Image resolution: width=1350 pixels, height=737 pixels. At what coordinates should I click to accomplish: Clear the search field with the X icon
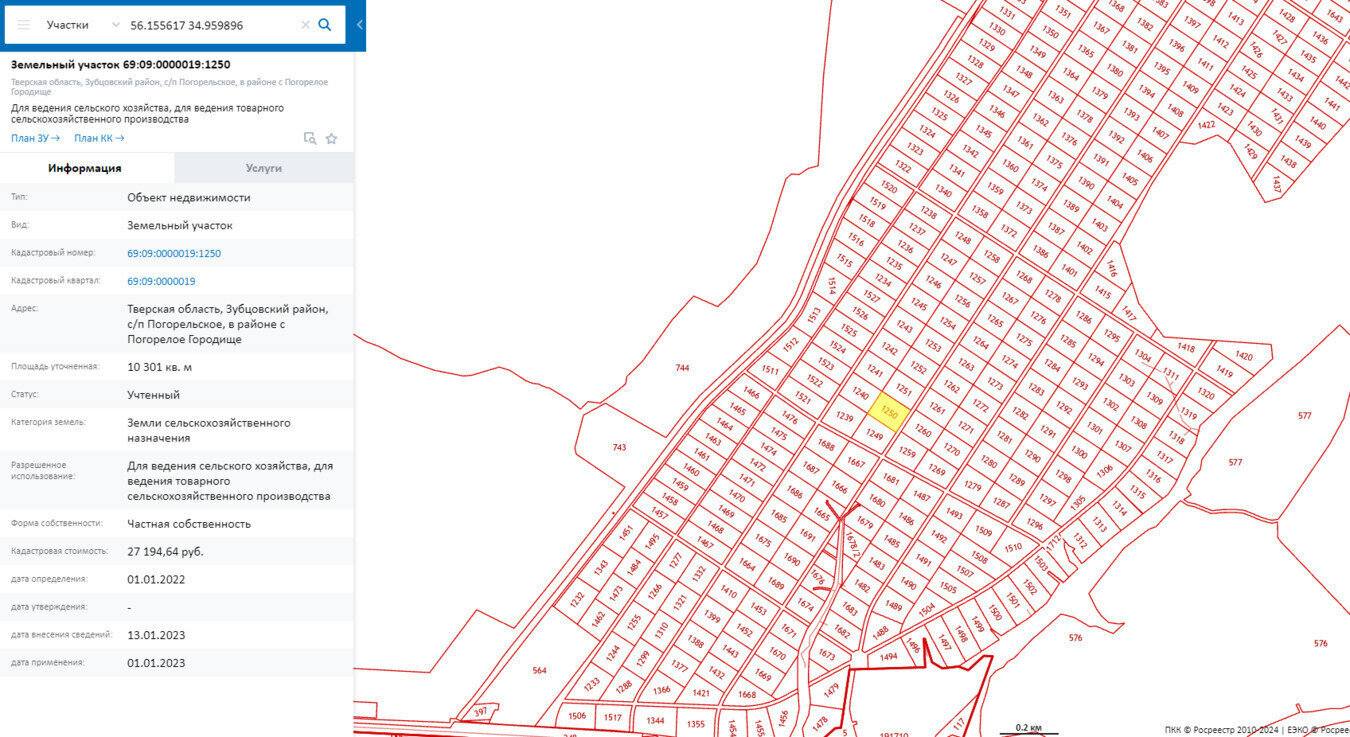[305, 25]
